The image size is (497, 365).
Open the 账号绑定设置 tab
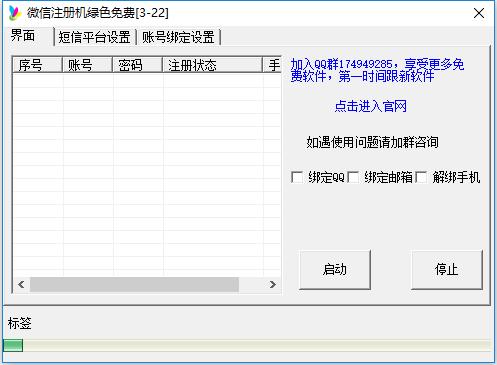[x=178, y=37]
